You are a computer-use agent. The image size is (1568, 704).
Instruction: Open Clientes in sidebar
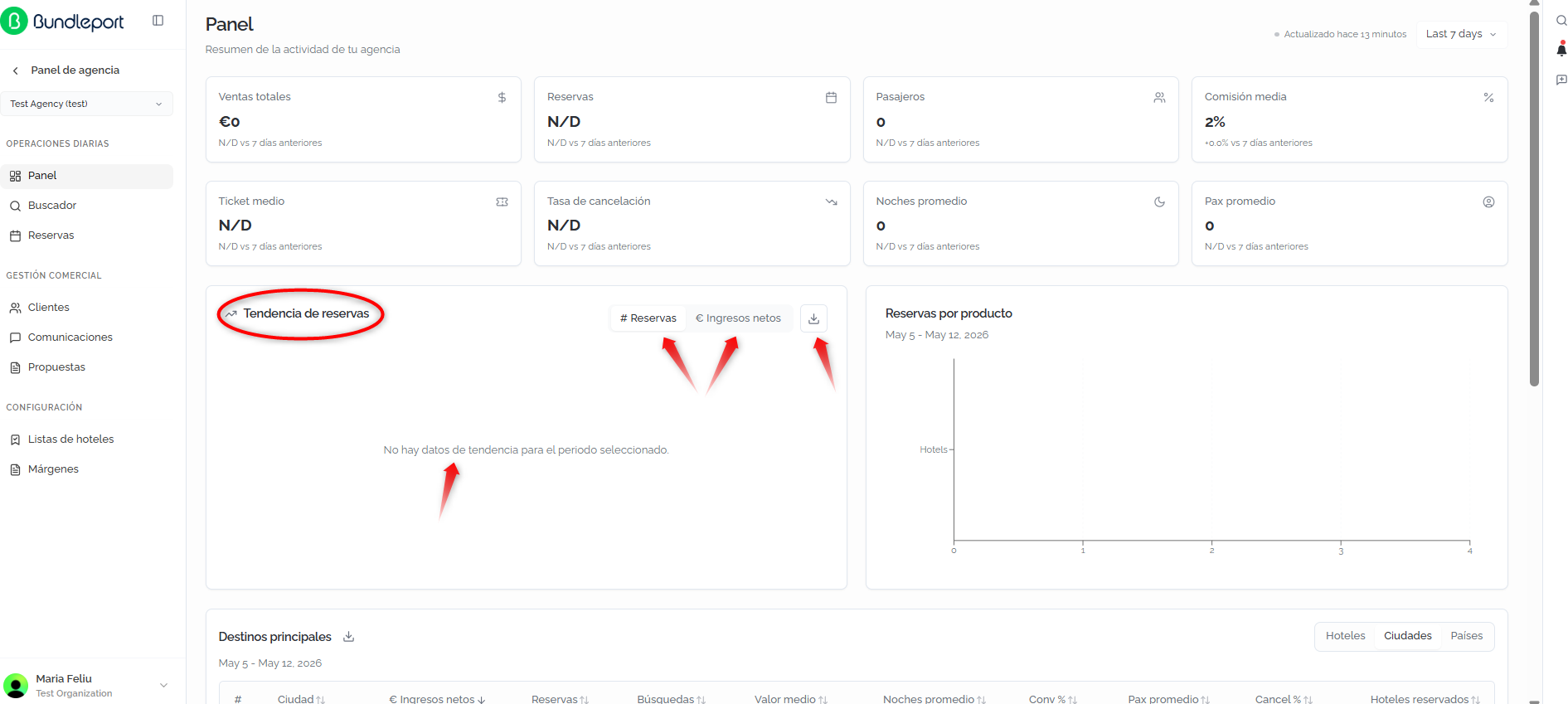point(87,308)
